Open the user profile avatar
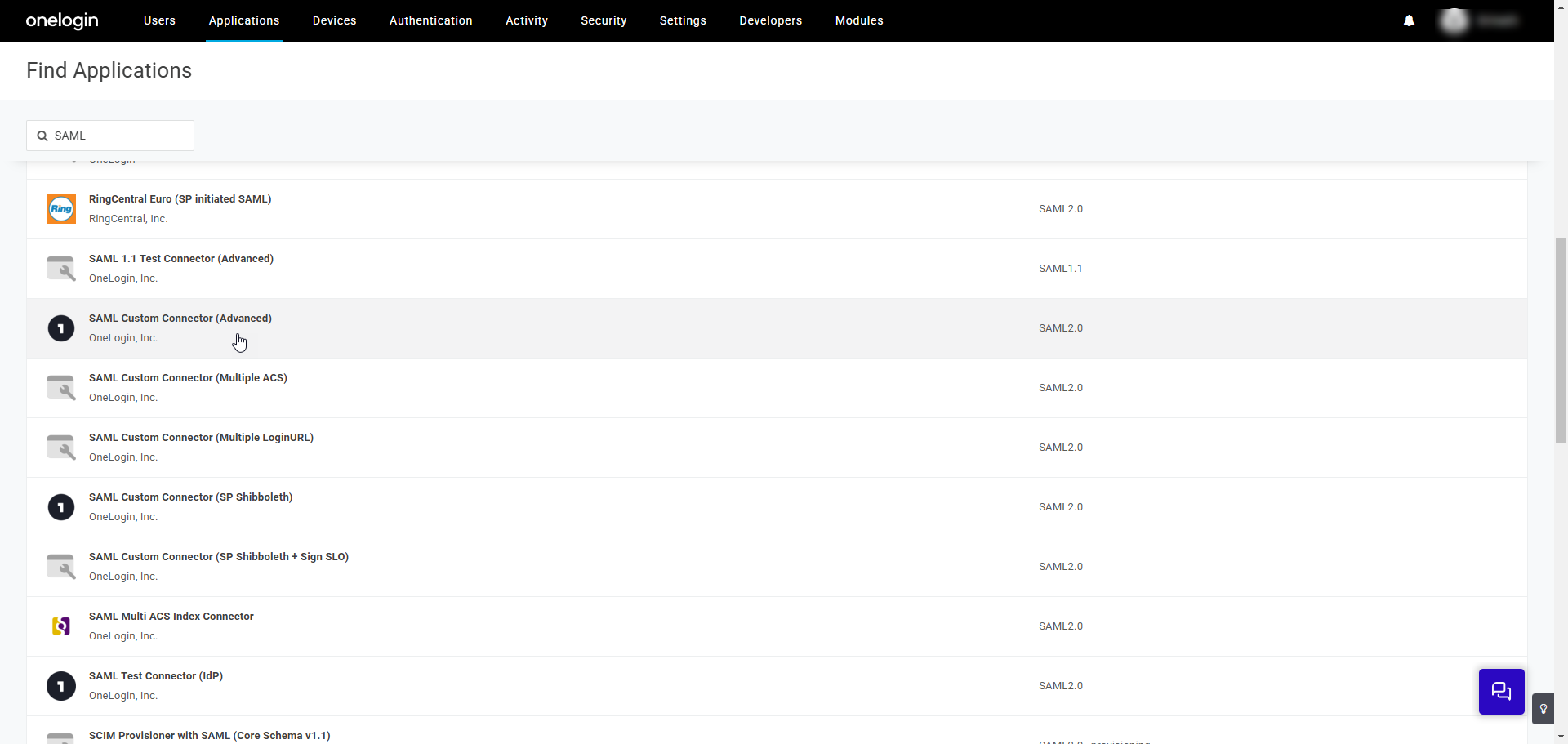This screenshot has width=1568, height=744. 1454,20
